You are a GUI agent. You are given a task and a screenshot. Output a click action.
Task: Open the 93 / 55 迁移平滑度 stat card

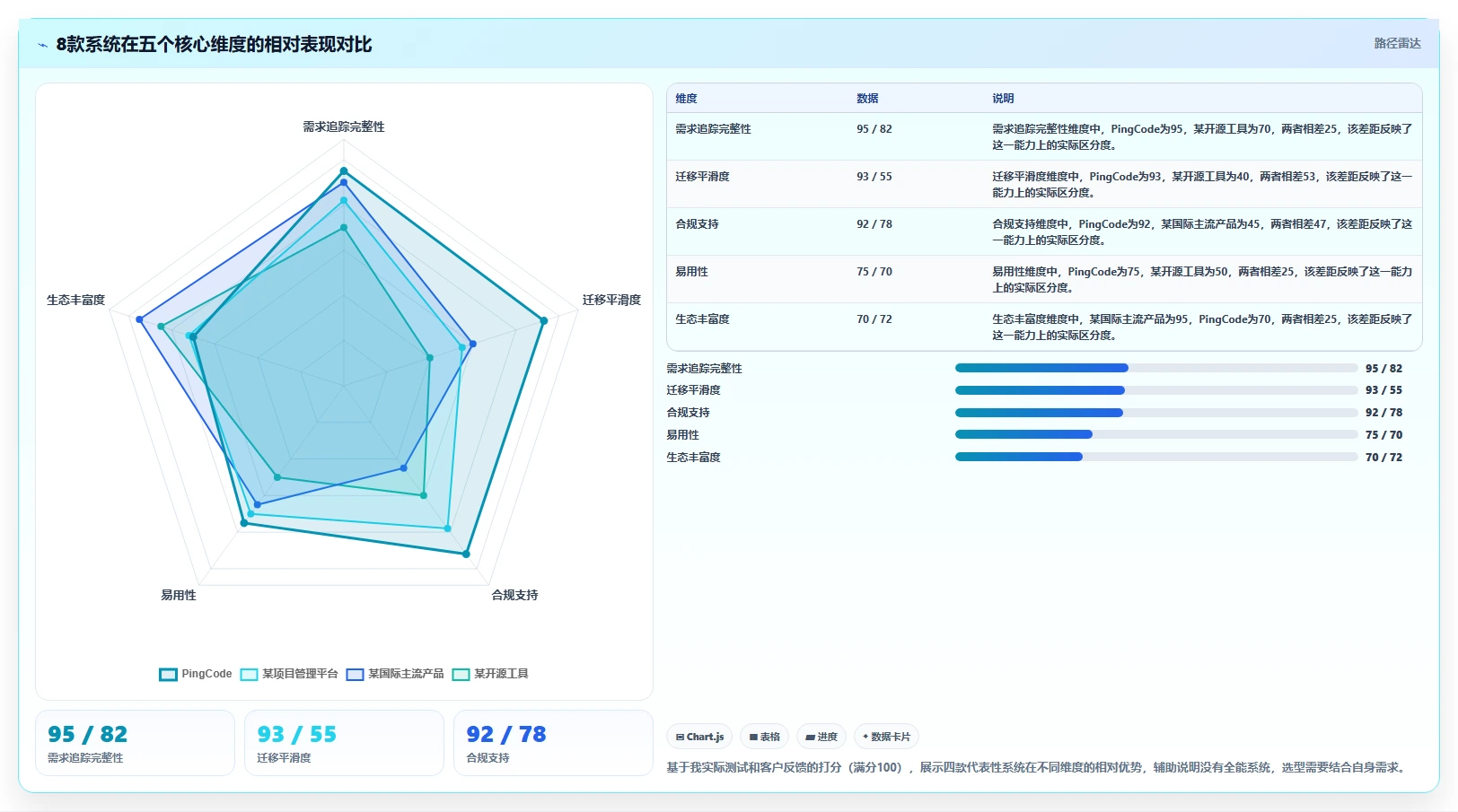344,743
